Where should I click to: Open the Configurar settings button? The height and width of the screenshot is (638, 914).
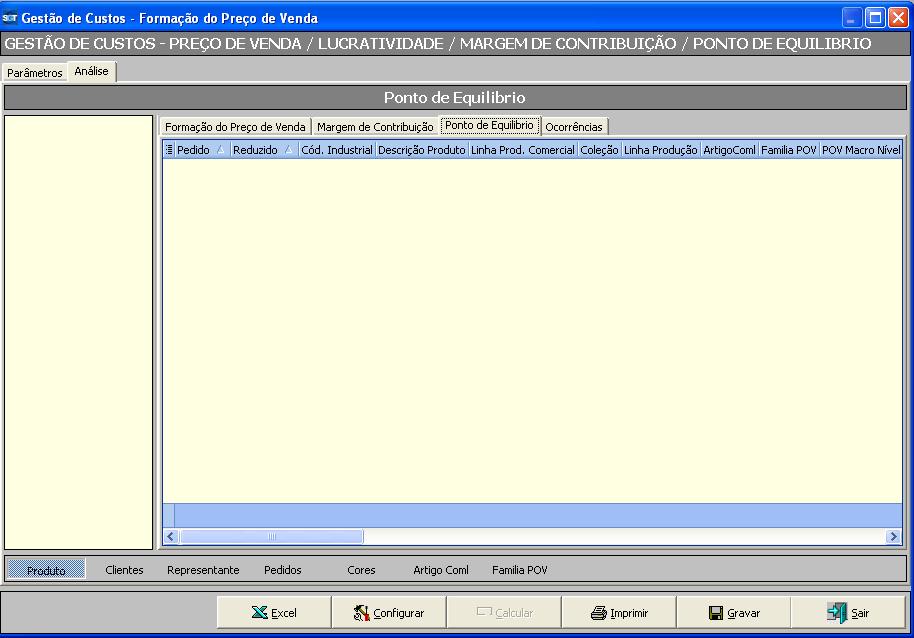click(x=389, y=613)
